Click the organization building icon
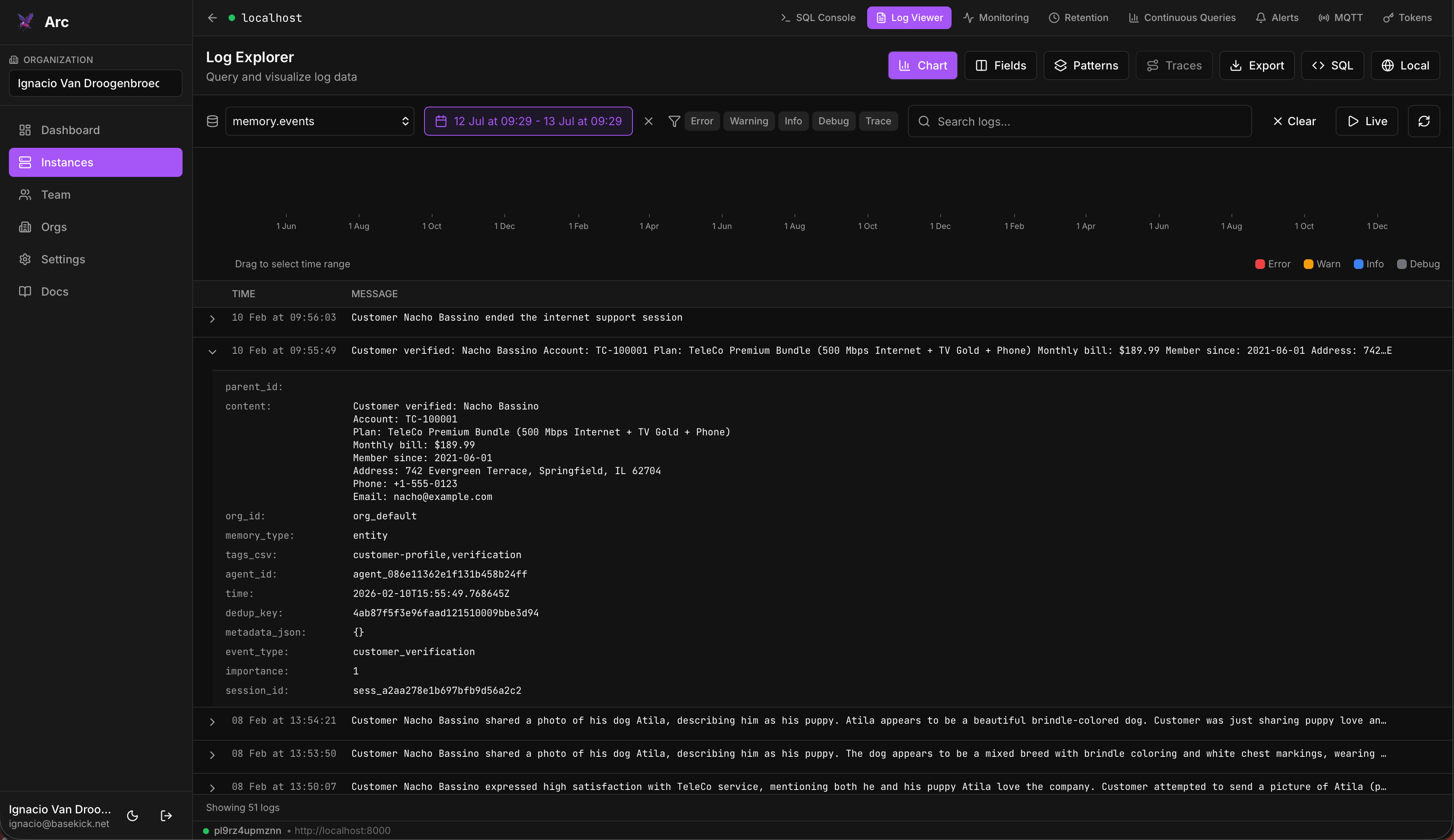 tap(14, 59)
